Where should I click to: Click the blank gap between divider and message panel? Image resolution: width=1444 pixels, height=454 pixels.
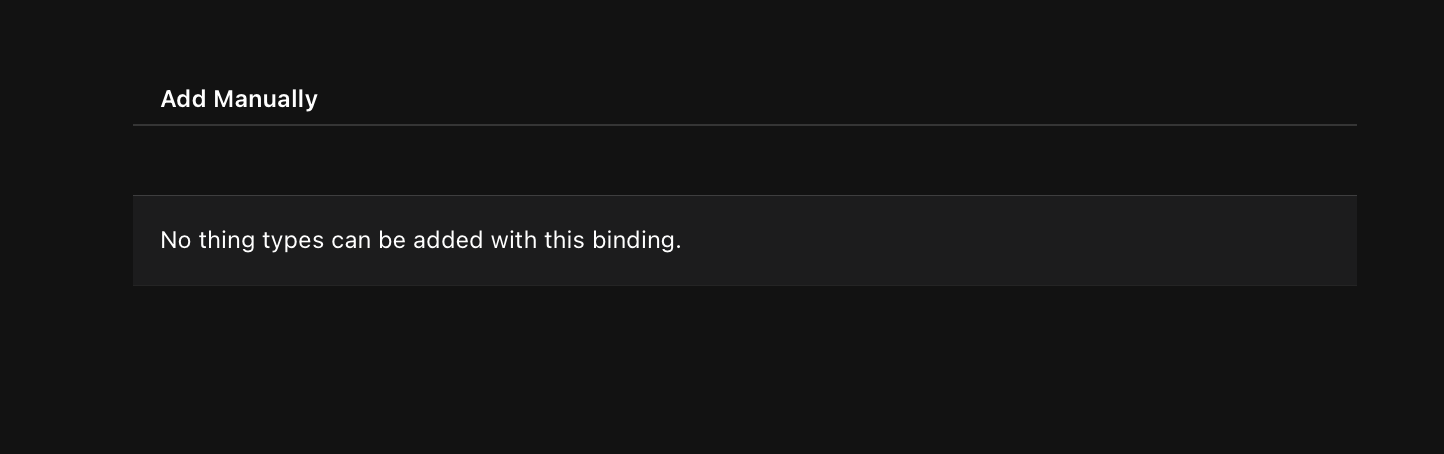click(x=744, y=160)
